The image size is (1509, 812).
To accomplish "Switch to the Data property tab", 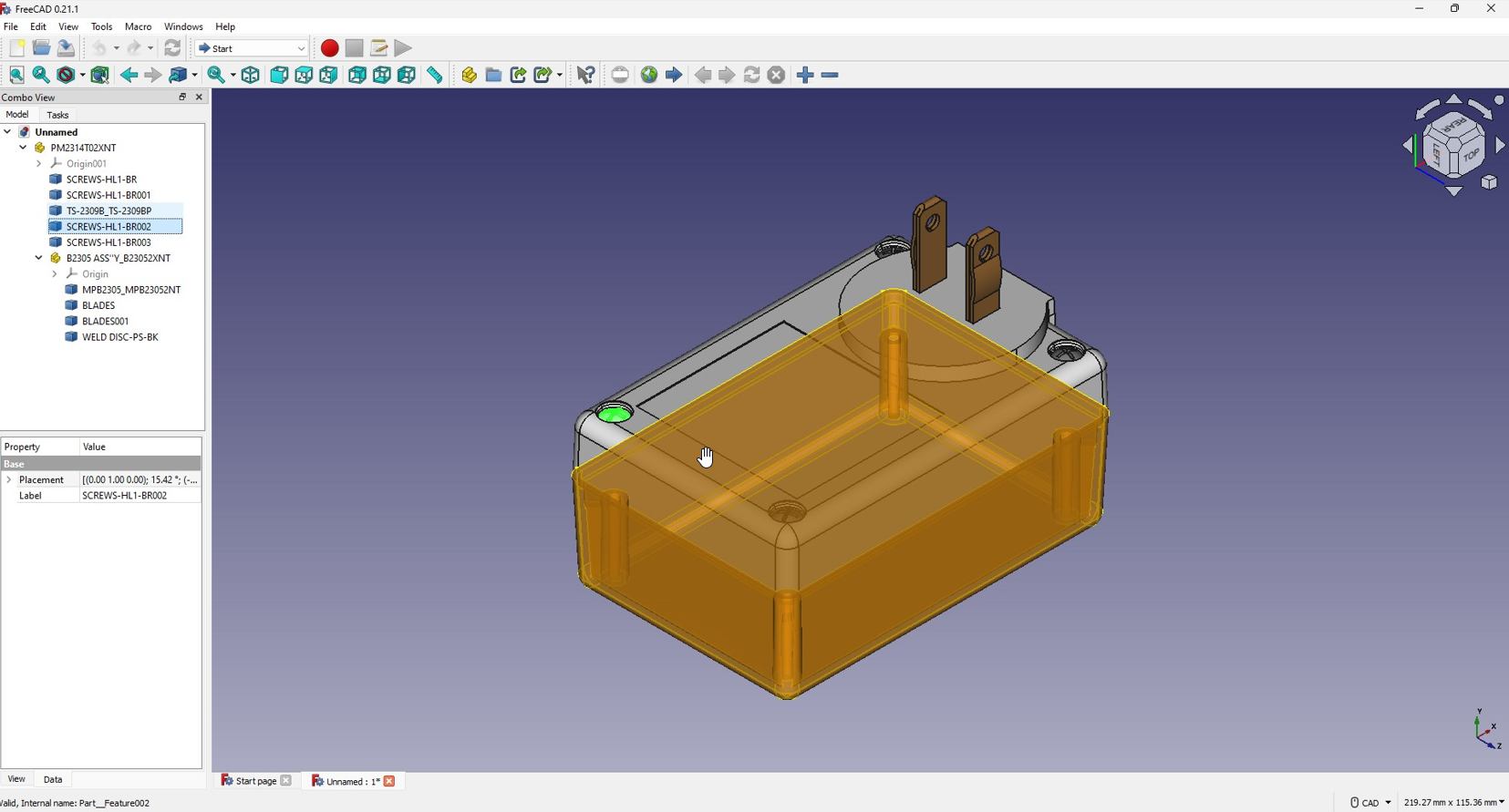I will [53, 779].
